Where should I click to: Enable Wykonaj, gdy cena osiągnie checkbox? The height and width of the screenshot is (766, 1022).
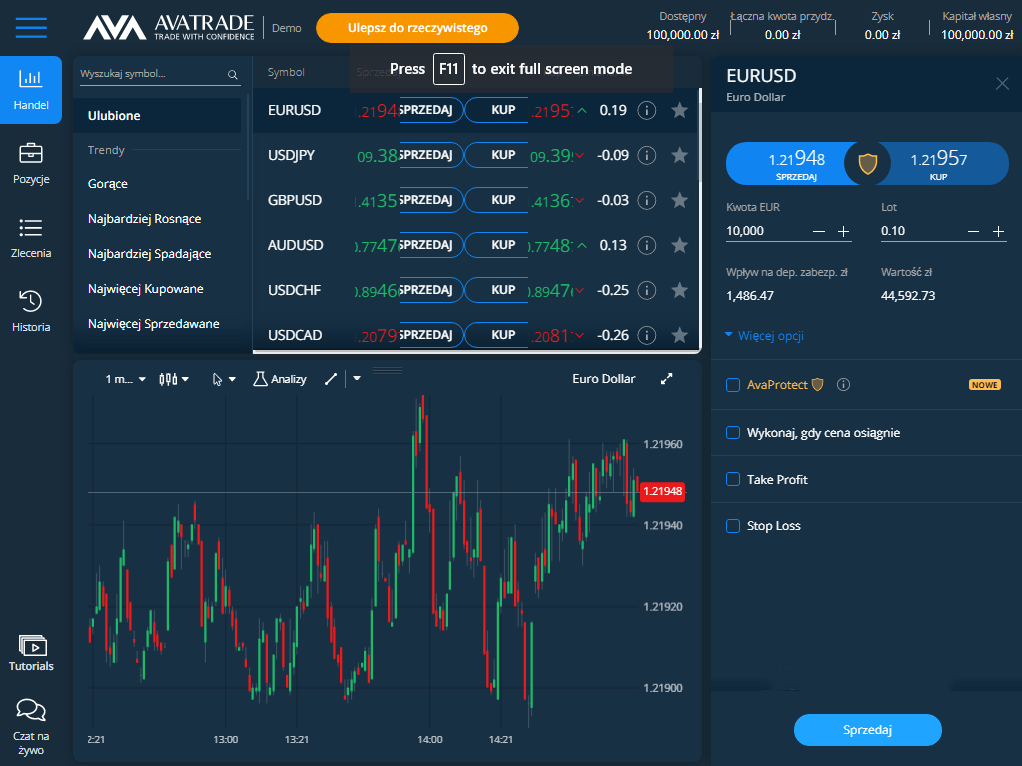733,433
